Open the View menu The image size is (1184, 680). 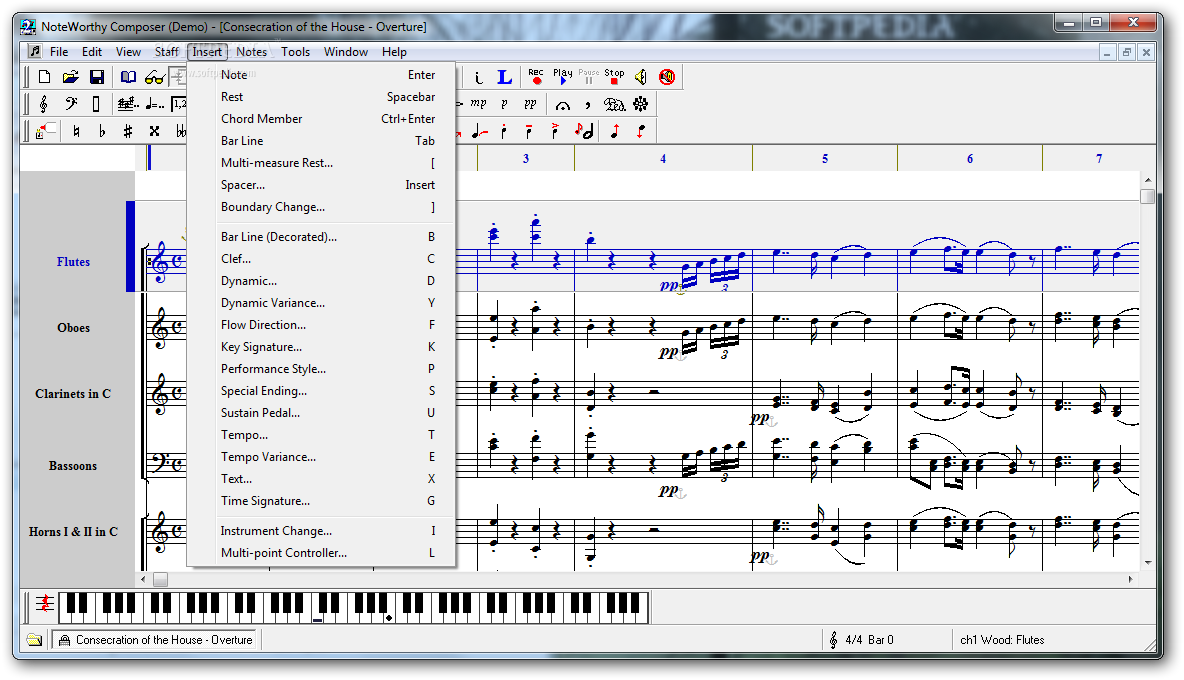128,51
